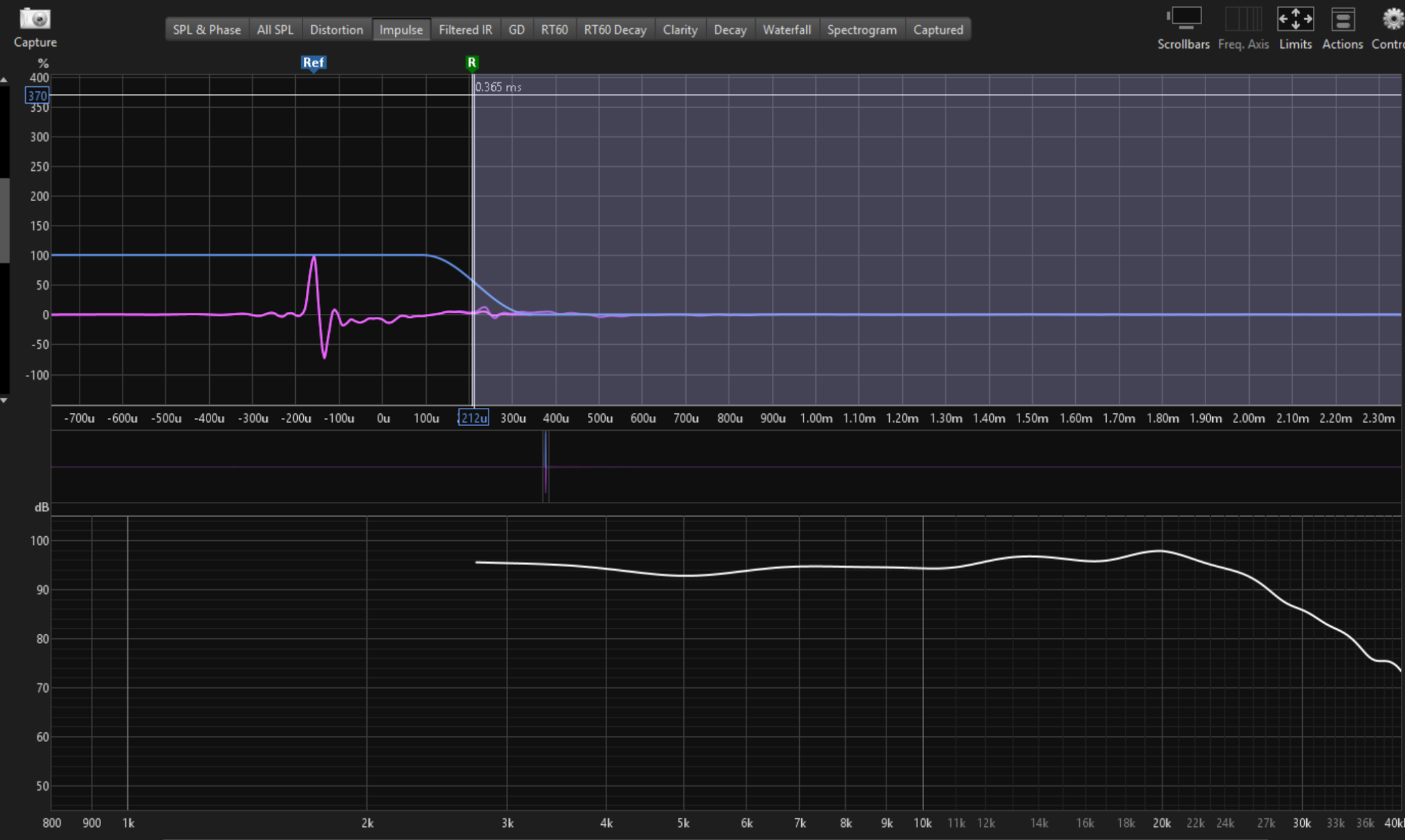Click the 370 percent cursor value box
Image resolution: width=1405 pixels, height=840 pixels.
[x=37, y=95]
